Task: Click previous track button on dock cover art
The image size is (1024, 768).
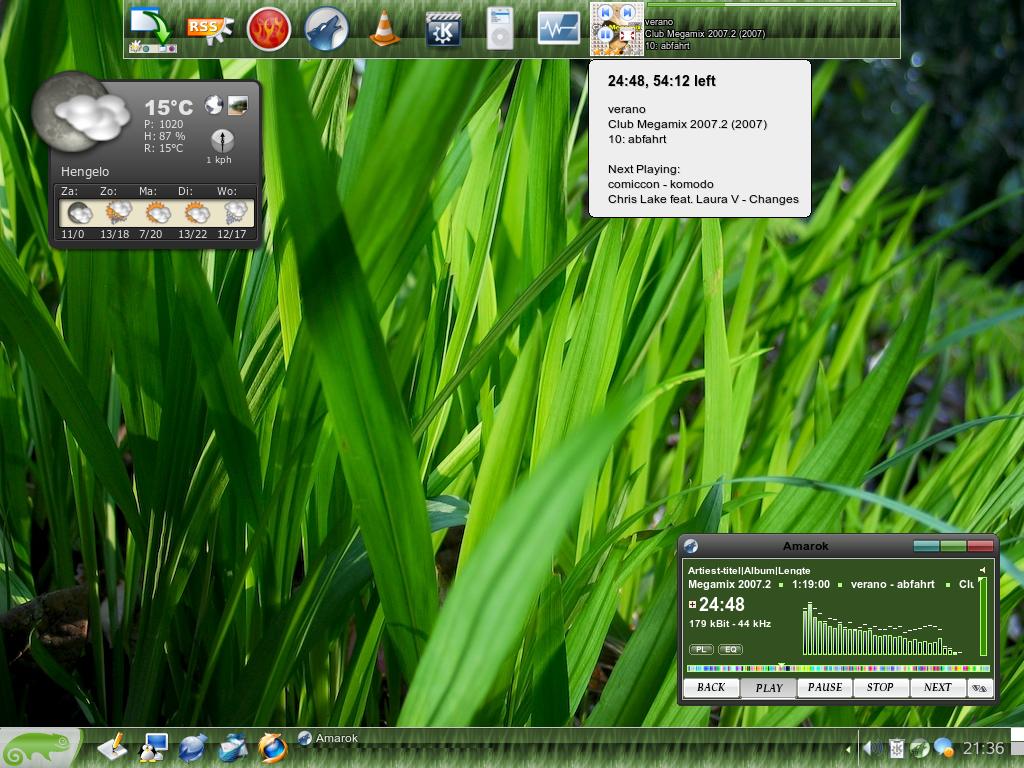Action: (x=605, y=12)
